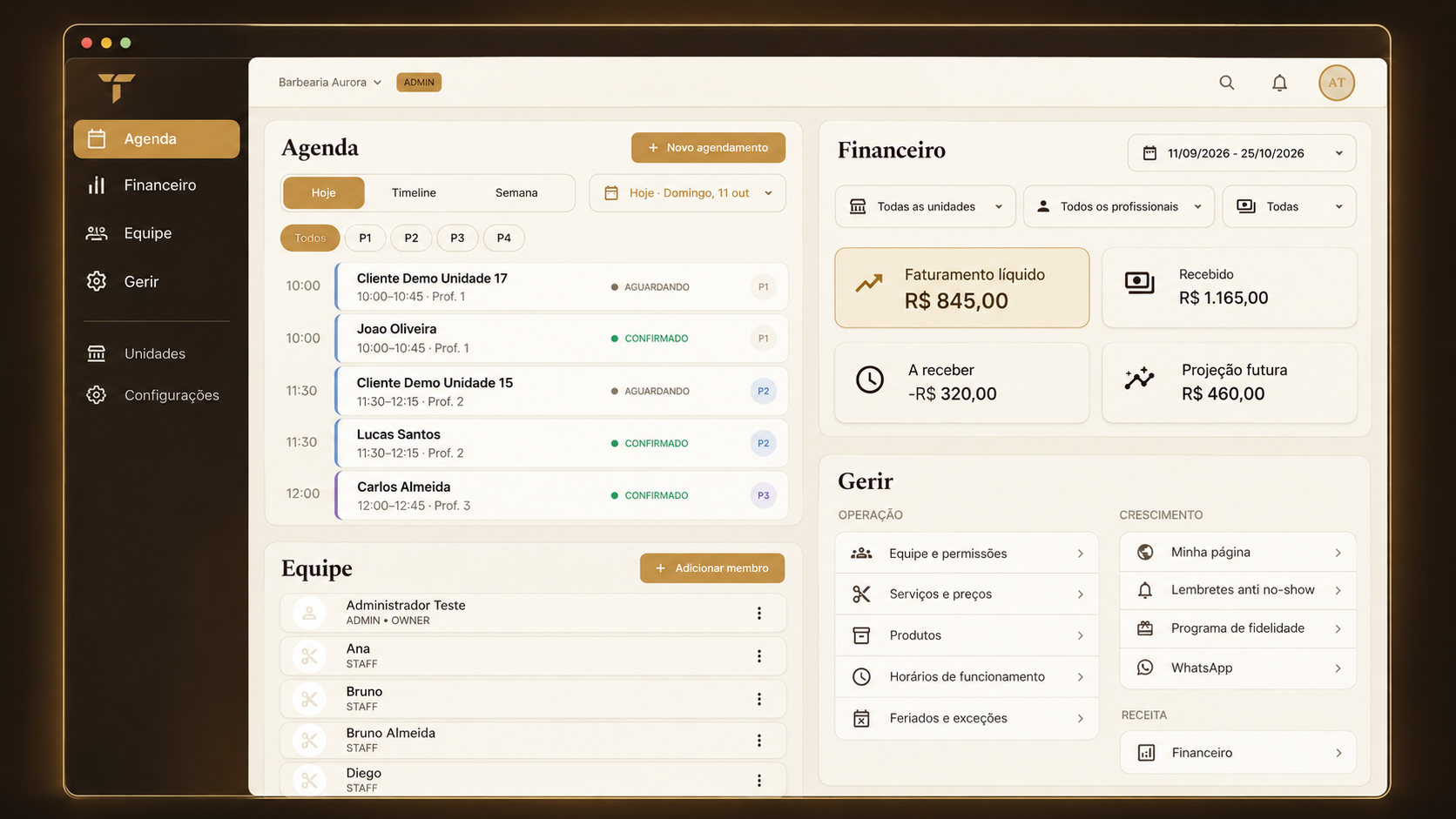Click the Faturamento líquido trend icon
1456x819 pixels.
click(869, 284)
